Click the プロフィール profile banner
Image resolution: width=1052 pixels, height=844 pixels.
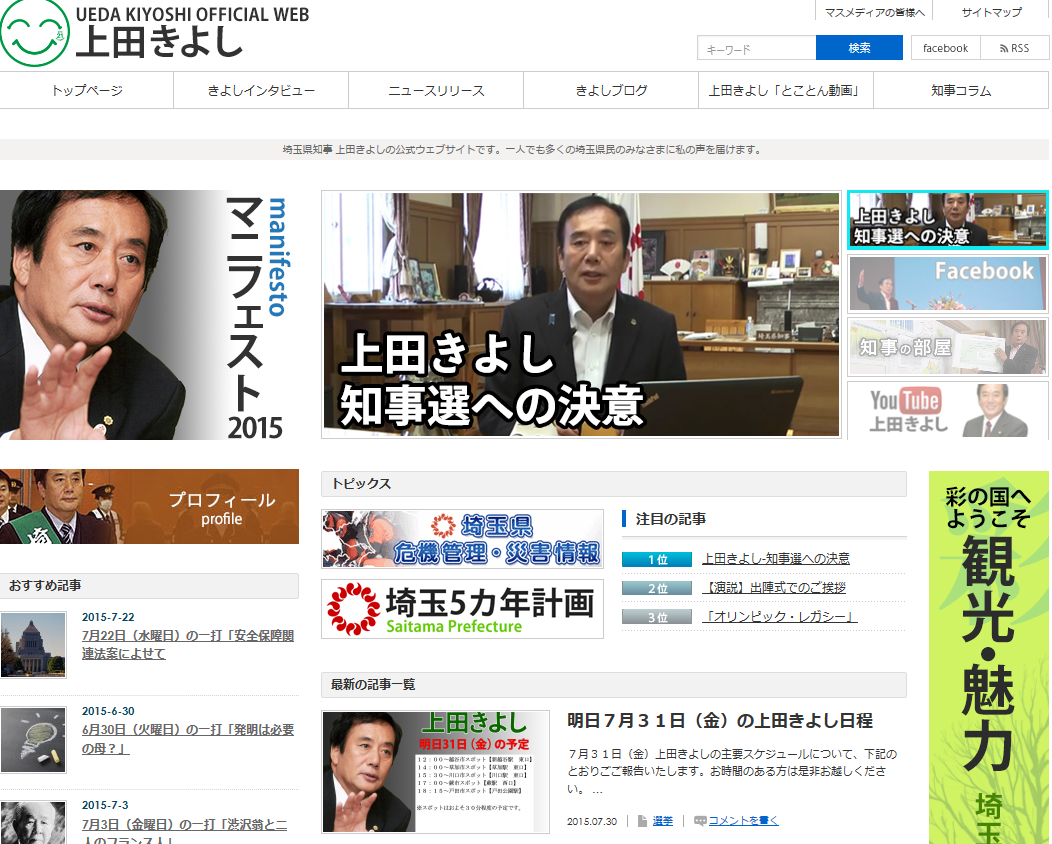(150, 507)
